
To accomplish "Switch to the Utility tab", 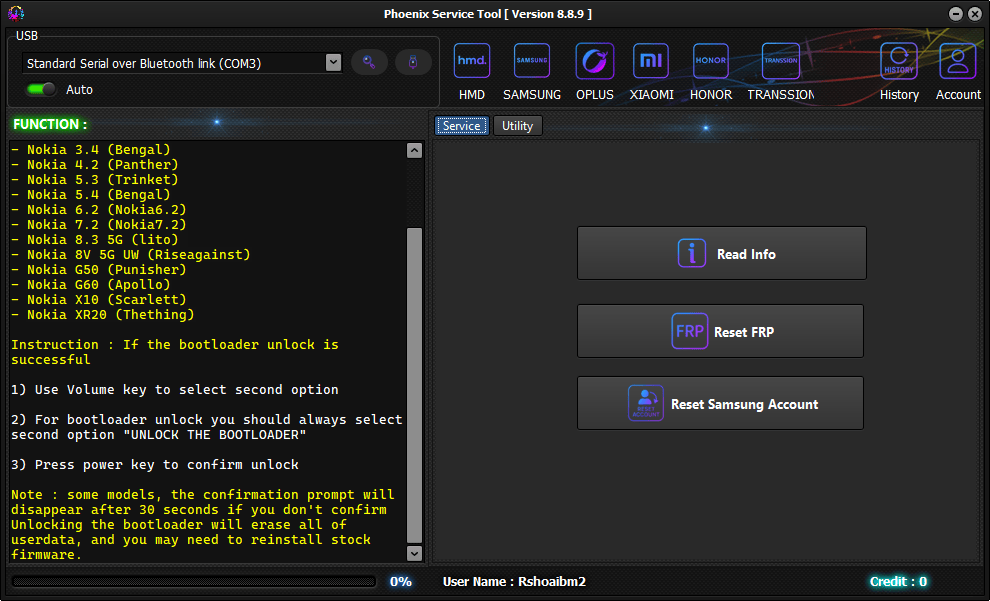I will [x=517, y=126].
